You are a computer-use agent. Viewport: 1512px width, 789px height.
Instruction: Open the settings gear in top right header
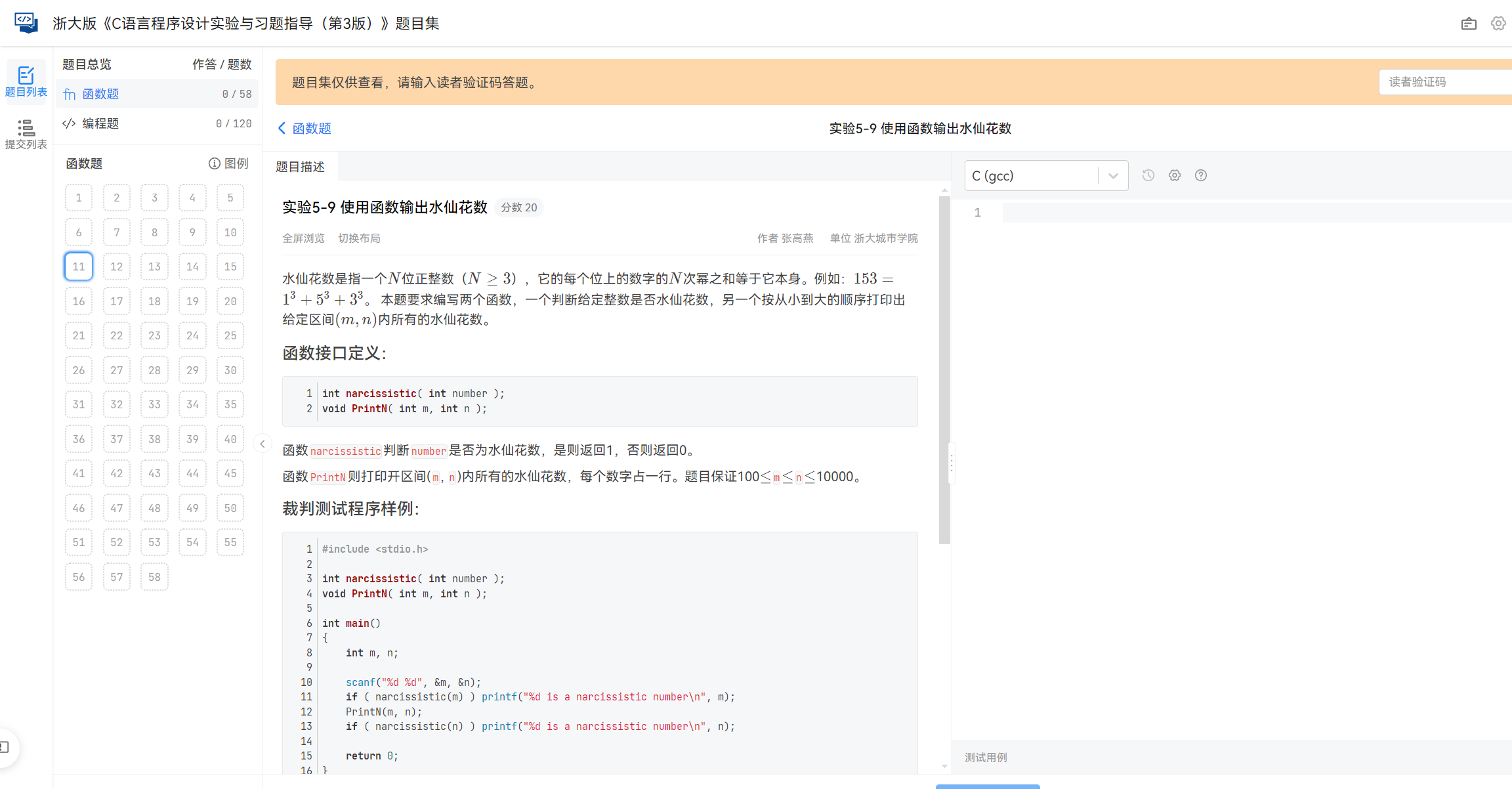[x=1498, y=23]
